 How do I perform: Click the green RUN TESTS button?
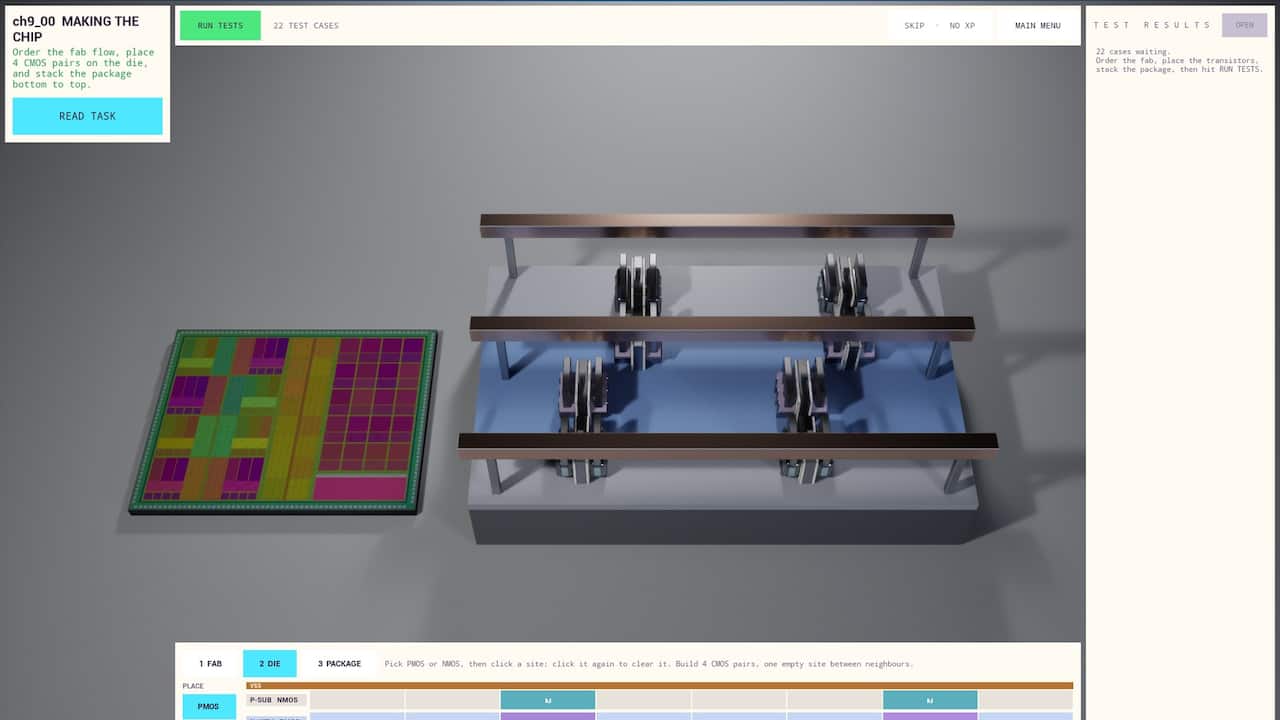pyautogui.click(x=220, y=26)
